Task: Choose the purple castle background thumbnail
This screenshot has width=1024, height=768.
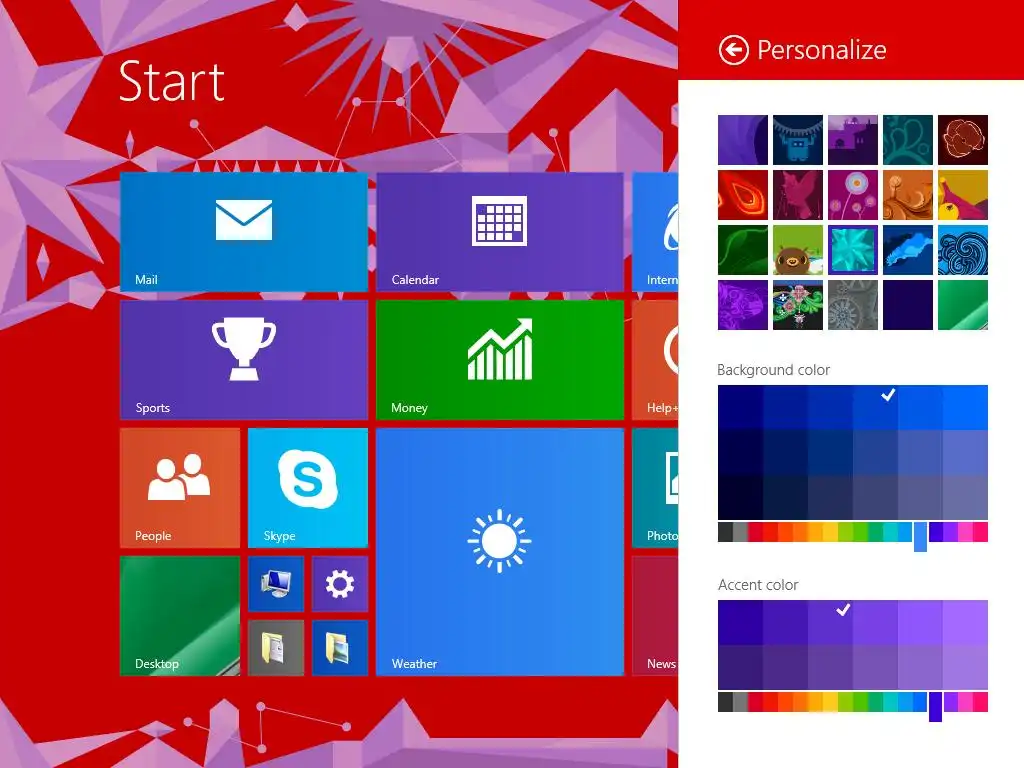Action: [853, 140]
